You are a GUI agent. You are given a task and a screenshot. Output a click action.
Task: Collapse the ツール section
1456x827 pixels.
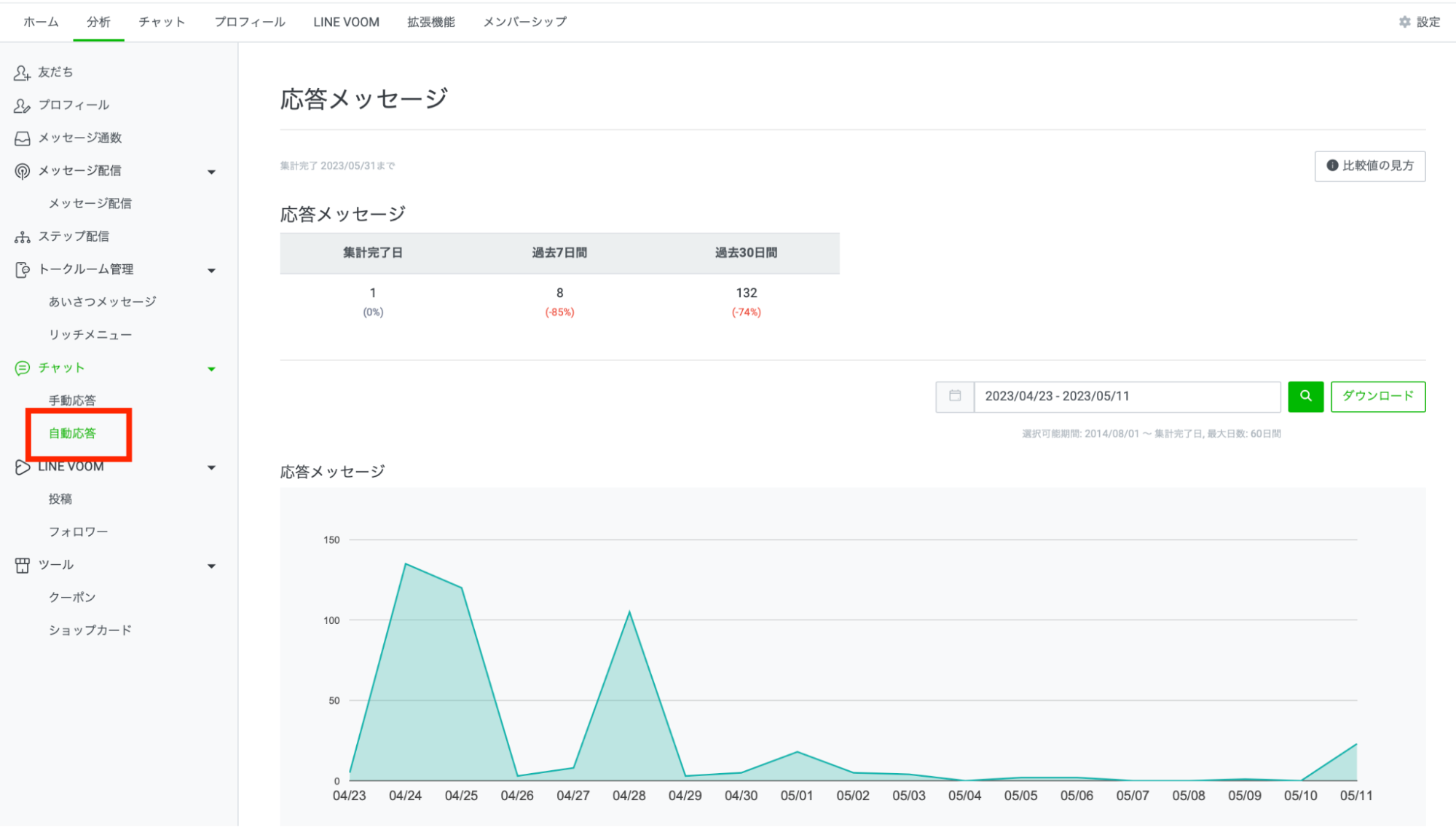[x=212, y=565]
